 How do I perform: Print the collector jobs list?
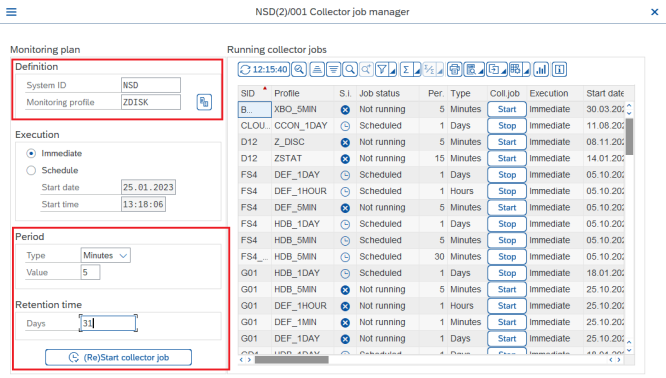[454, 69]
